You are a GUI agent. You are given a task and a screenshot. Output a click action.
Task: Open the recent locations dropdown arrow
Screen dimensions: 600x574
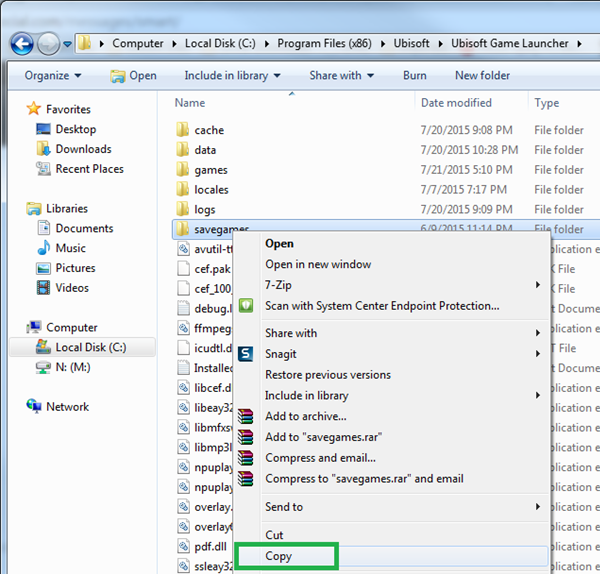pyautogui.click(x=67, y=44)
